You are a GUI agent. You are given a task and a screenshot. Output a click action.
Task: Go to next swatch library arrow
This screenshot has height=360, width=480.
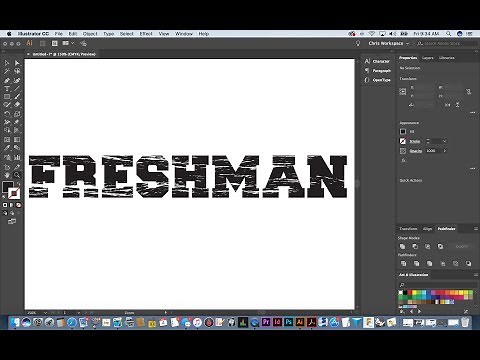click(419, 311)
